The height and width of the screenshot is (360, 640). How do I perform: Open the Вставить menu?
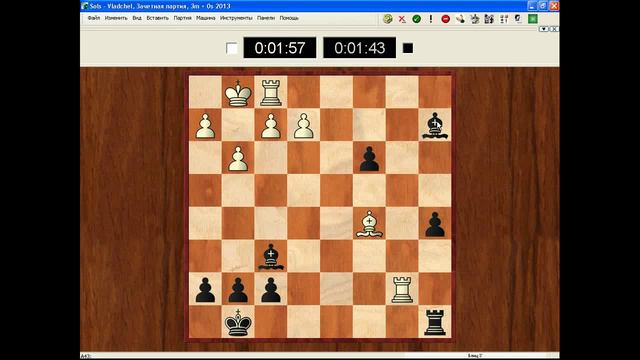[157, 18]
